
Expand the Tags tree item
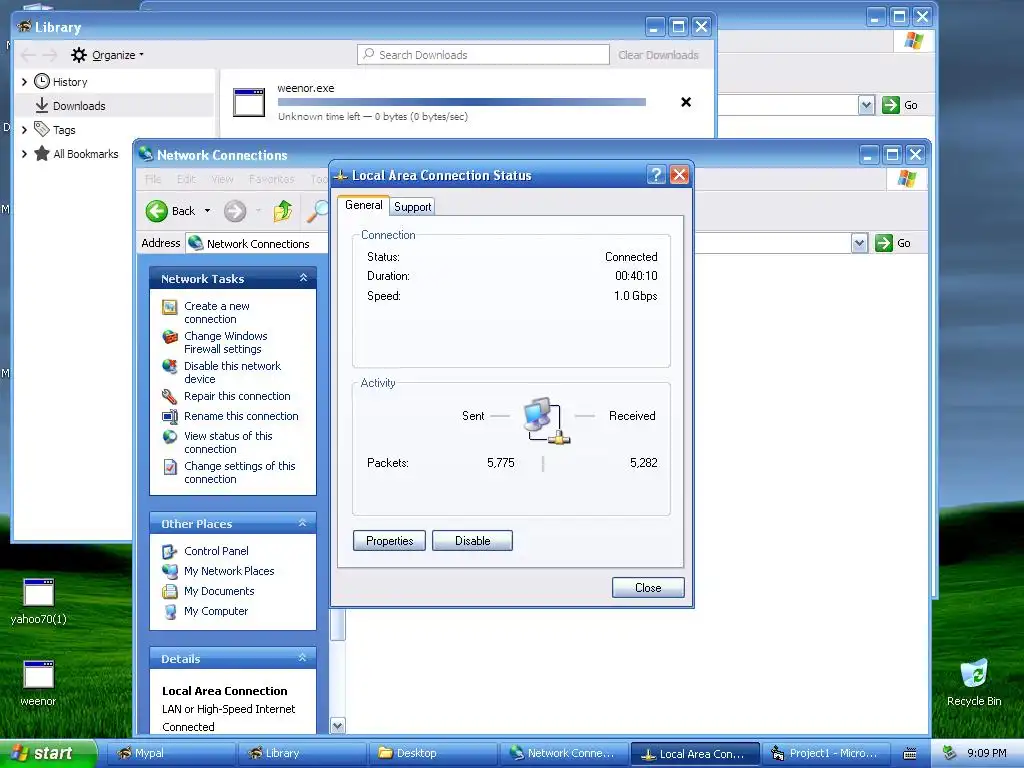click(24, 130)
